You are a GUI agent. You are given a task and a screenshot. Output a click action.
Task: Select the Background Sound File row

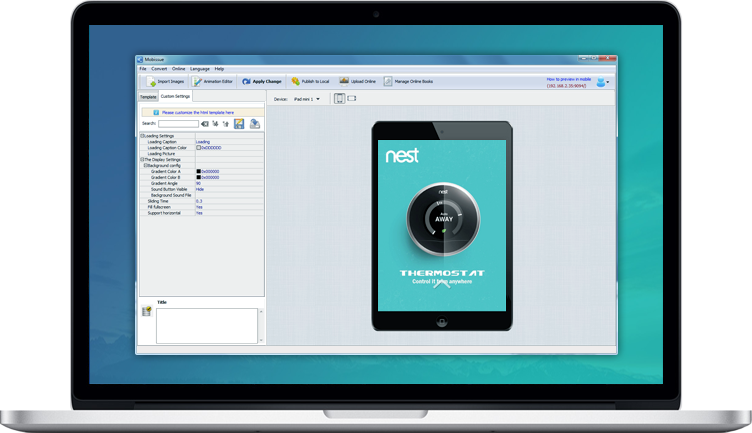click(x=202, y=195)
